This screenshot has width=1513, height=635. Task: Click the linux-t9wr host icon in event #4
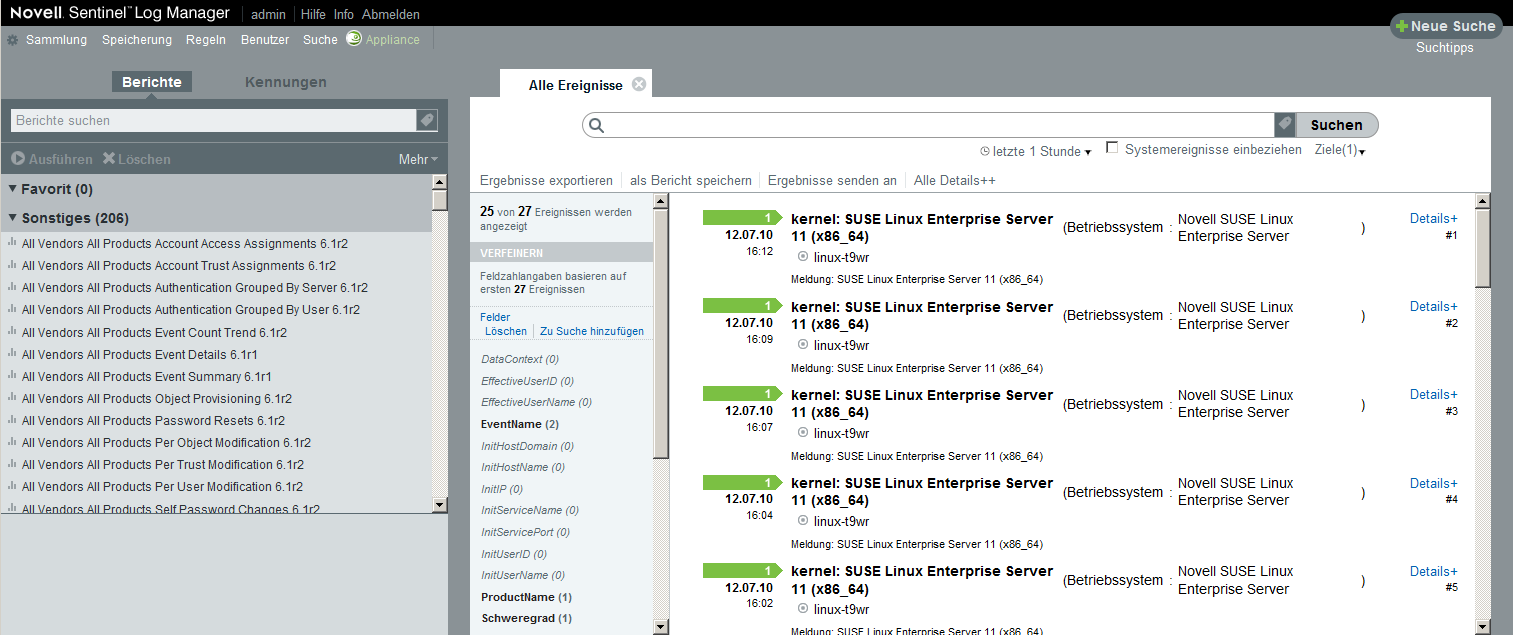pos(803,521)
